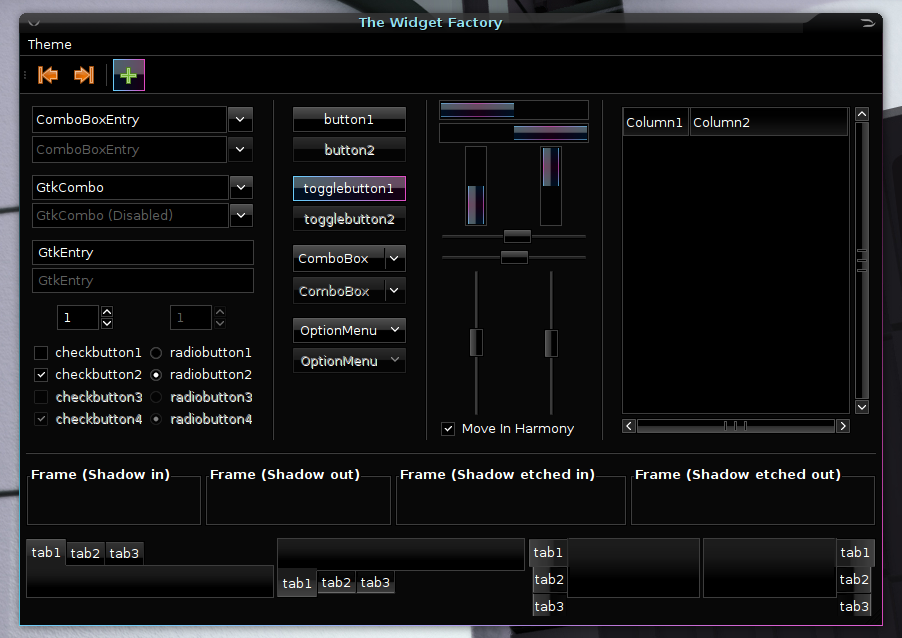Select tab2 in the bottom-tabs notebook

[336, 583]
